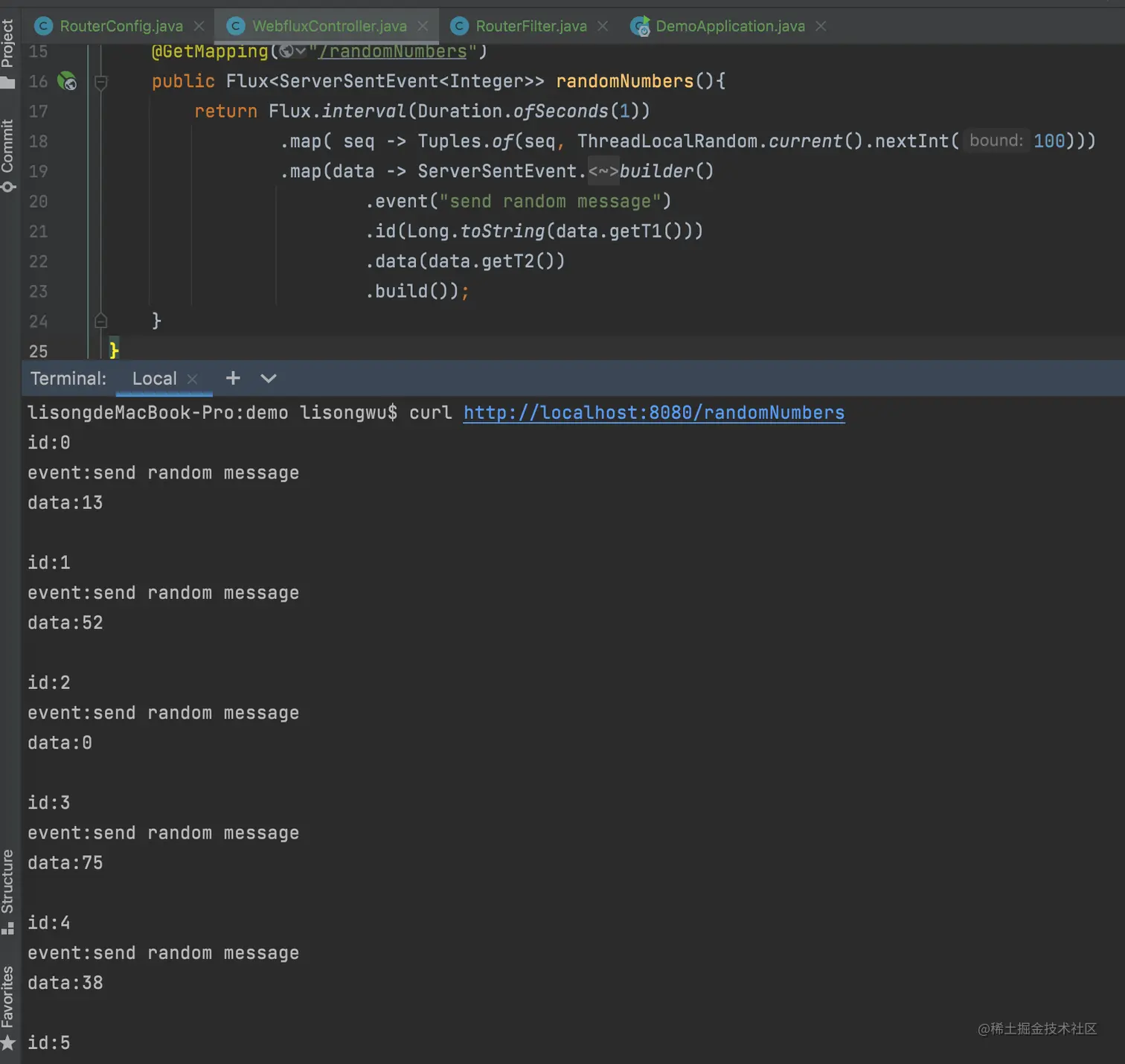Image resolution: width=1125 pixels, height=1064 pixels.
Task: Close the RouterFilter.java tab
Action: tap(603, 26)
